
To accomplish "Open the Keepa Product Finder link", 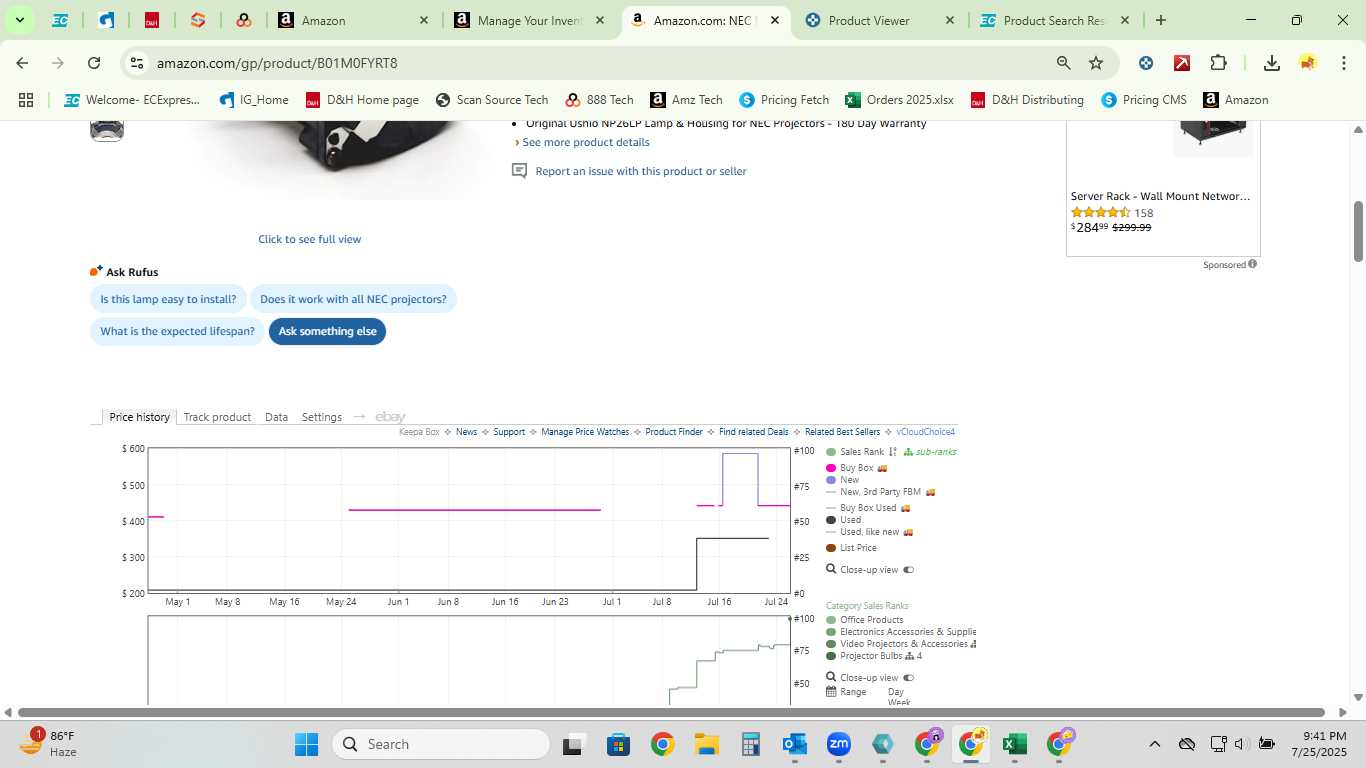I will click(x=674, y=432).
